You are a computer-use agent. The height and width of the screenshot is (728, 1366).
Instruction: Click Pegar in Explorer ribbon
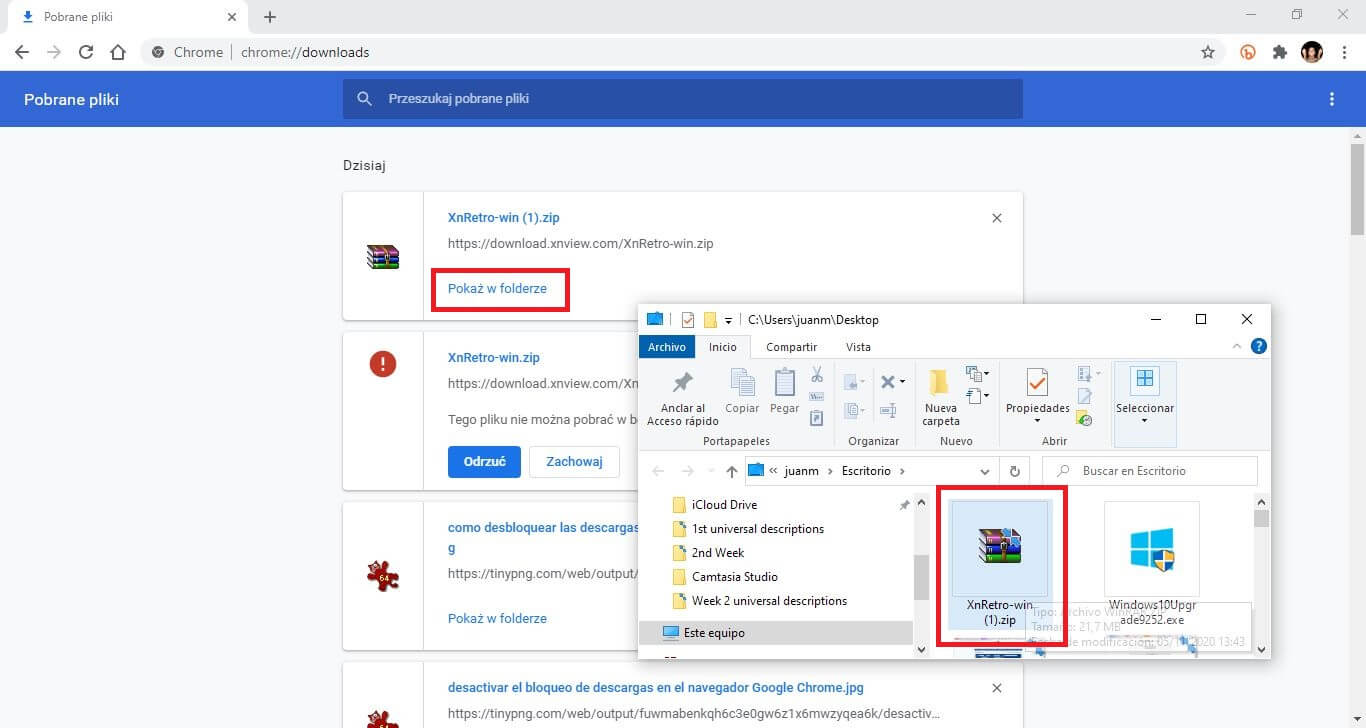point(785,391)
